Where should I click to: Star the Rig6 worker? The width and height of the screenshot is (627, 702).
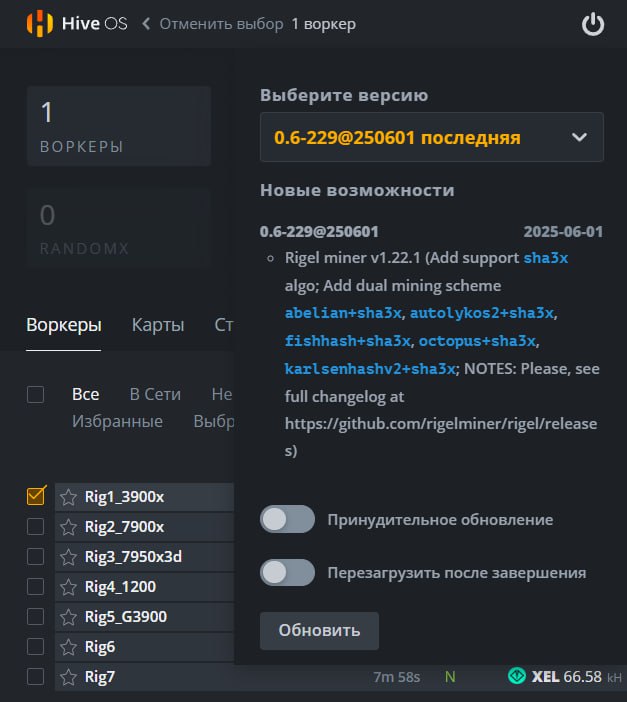(x=68, y=647)
